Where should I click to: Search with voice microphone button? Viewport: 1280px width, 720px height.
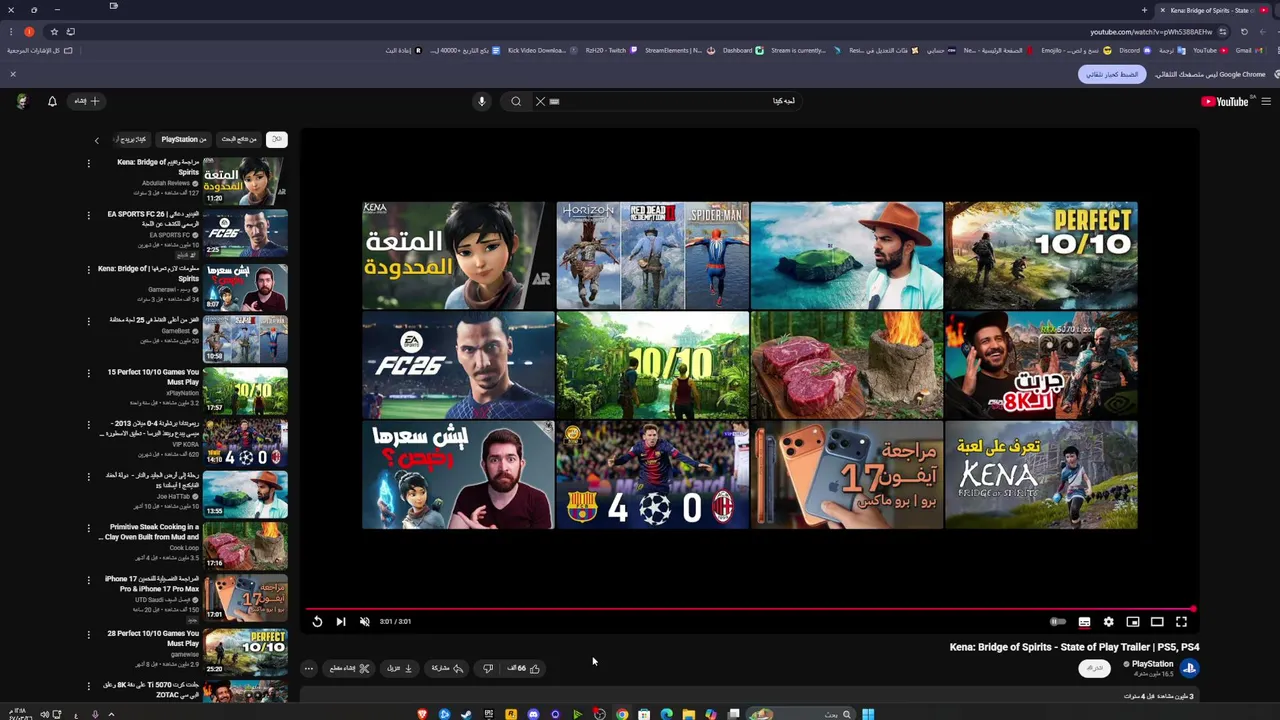coord(481,101)
